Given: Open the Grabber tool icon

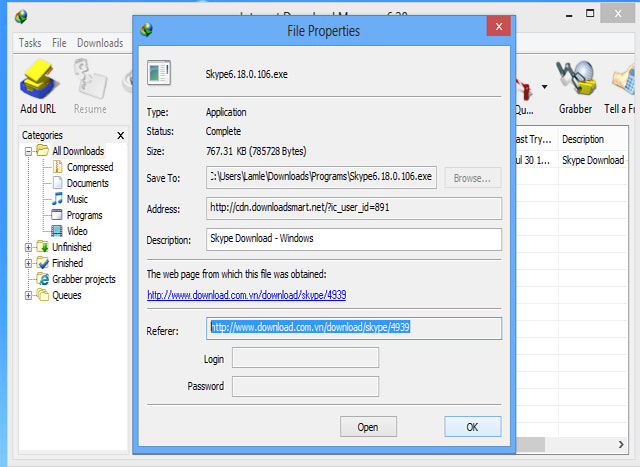Looking at the screenshot, I should [x=576, y=78].
